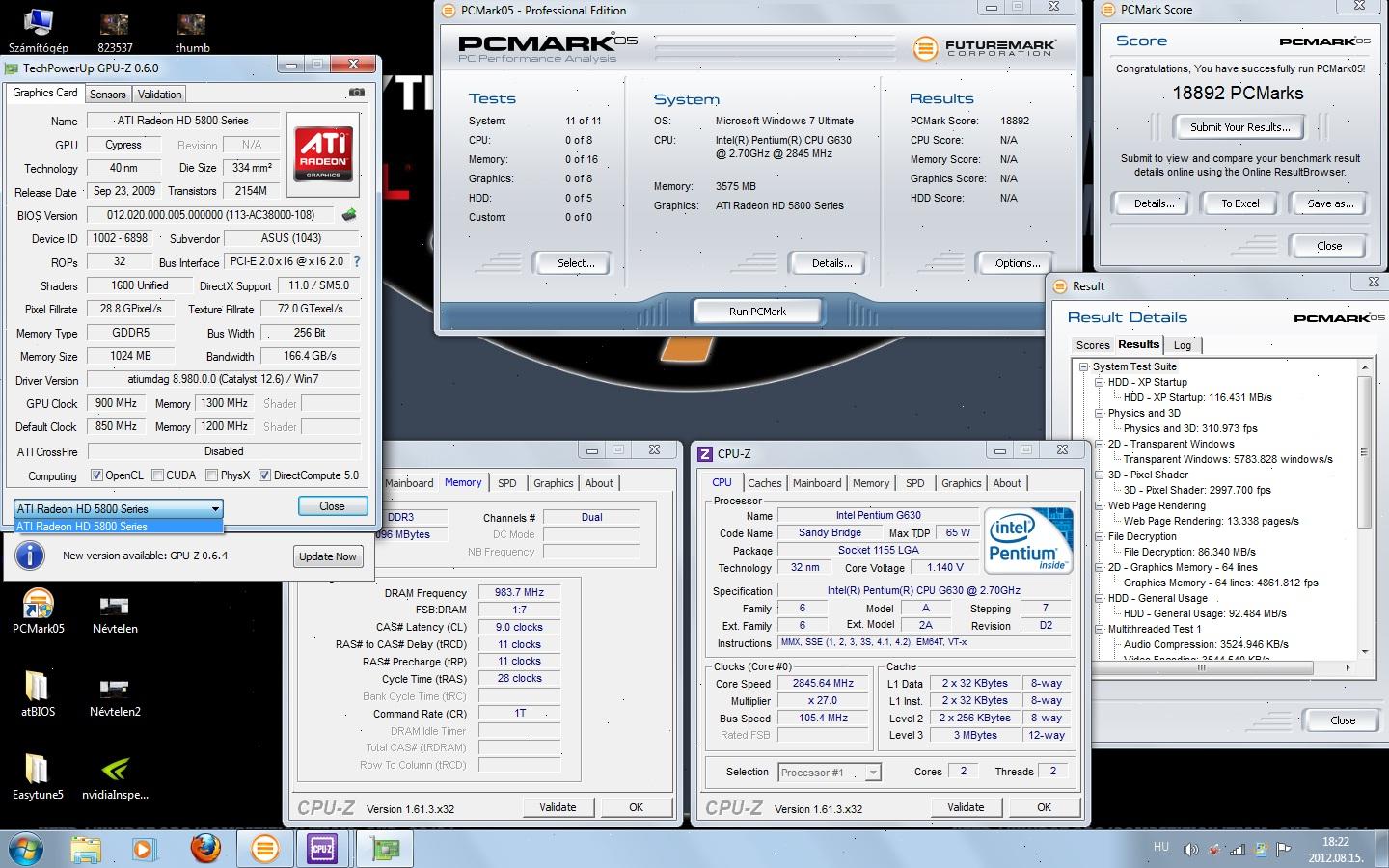The height and width of the screenshot is (868, 1389).
Task: Open the GPU selection dropdown in GPU-Z
Action: tap(119, 508)
